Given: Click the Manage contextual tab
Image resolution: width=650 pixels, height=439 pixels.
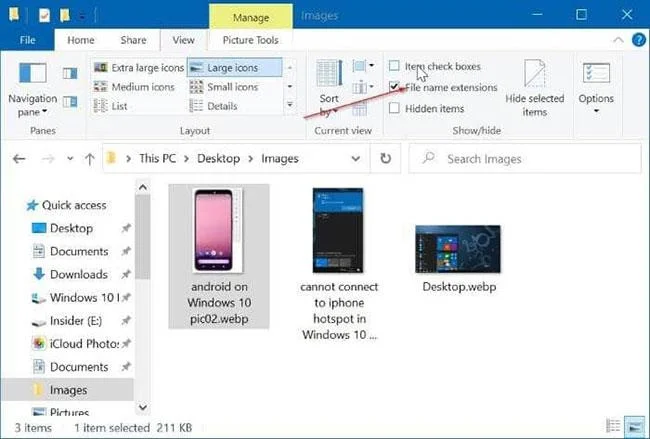Looking at the screenshot, I should [251, 17].
